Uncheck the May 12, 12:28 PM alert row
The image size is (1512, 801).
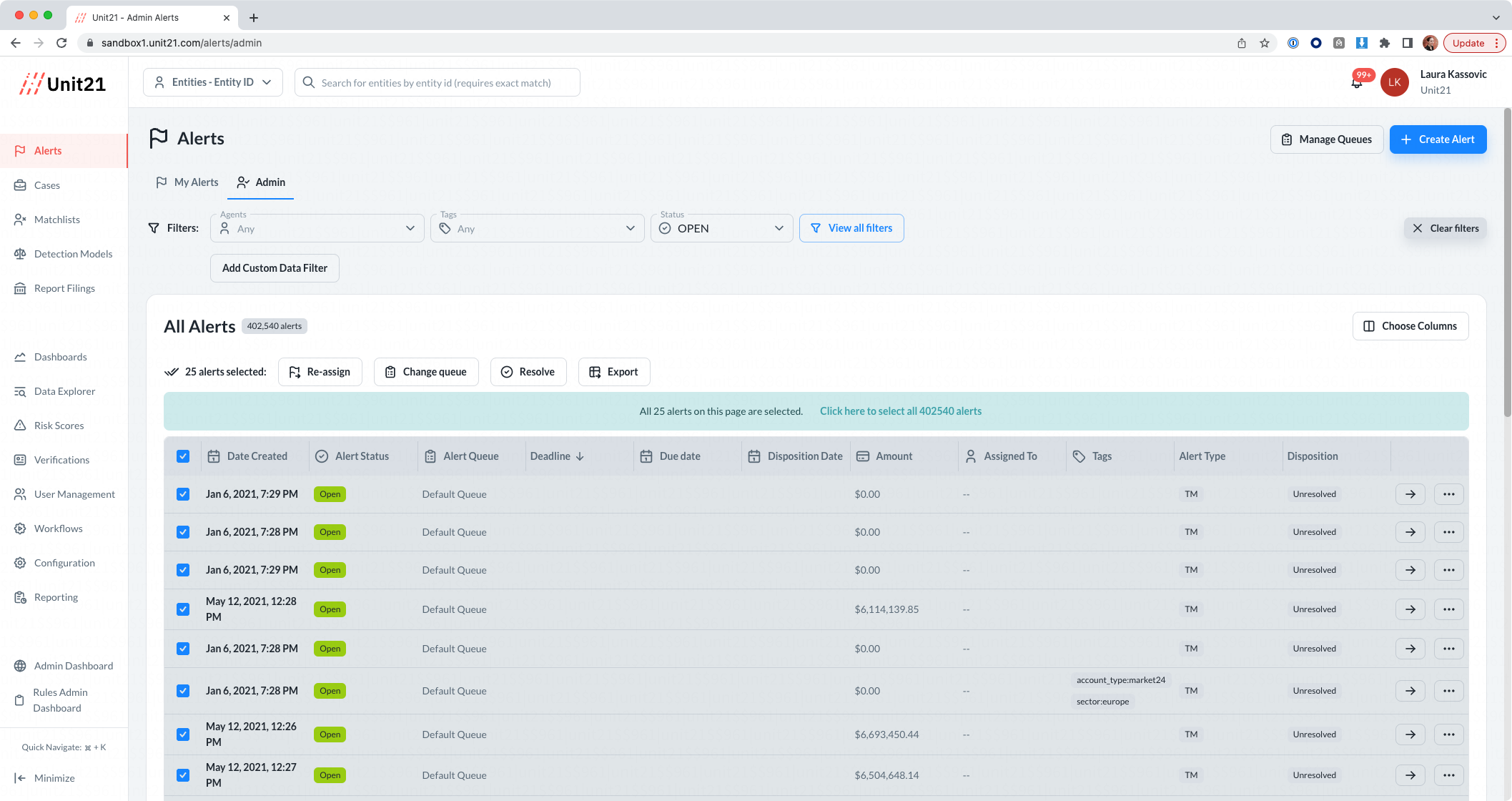pyautogui.click(x=183, y=609)
